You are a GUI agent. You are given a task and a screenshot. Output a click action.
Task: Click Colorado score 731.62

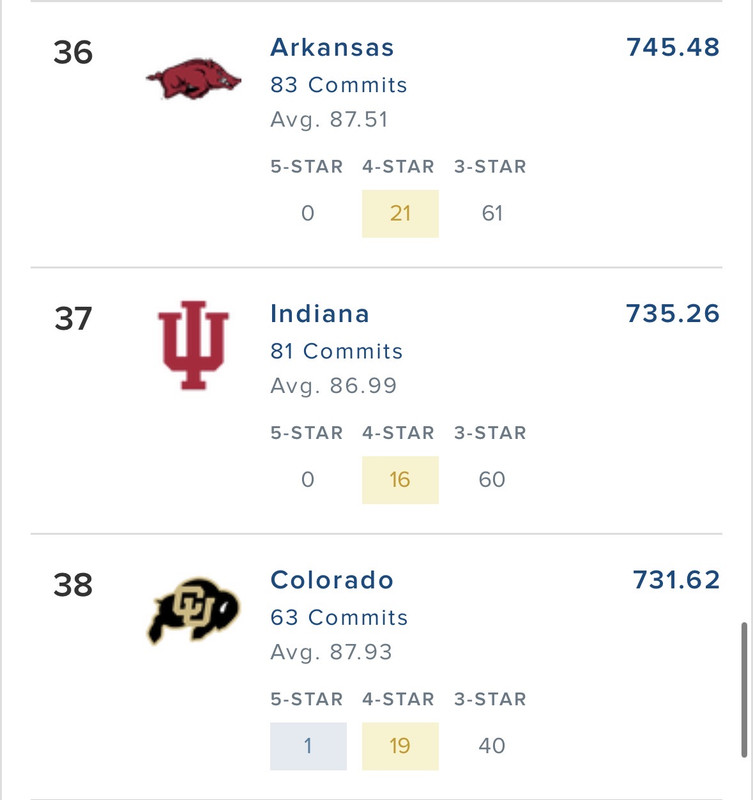pyautogui.click(x=676, y=580)
